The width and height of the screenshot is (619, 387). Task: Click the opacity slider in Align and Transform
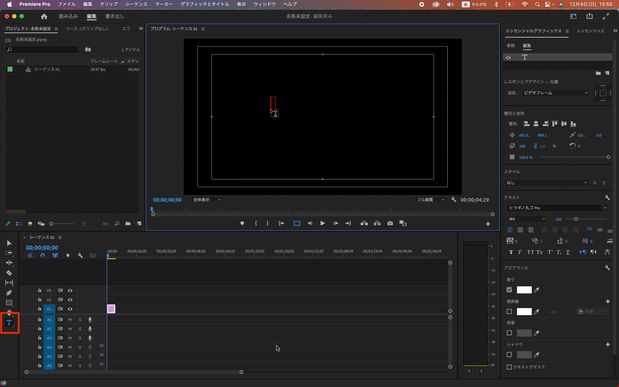[575, 157]
